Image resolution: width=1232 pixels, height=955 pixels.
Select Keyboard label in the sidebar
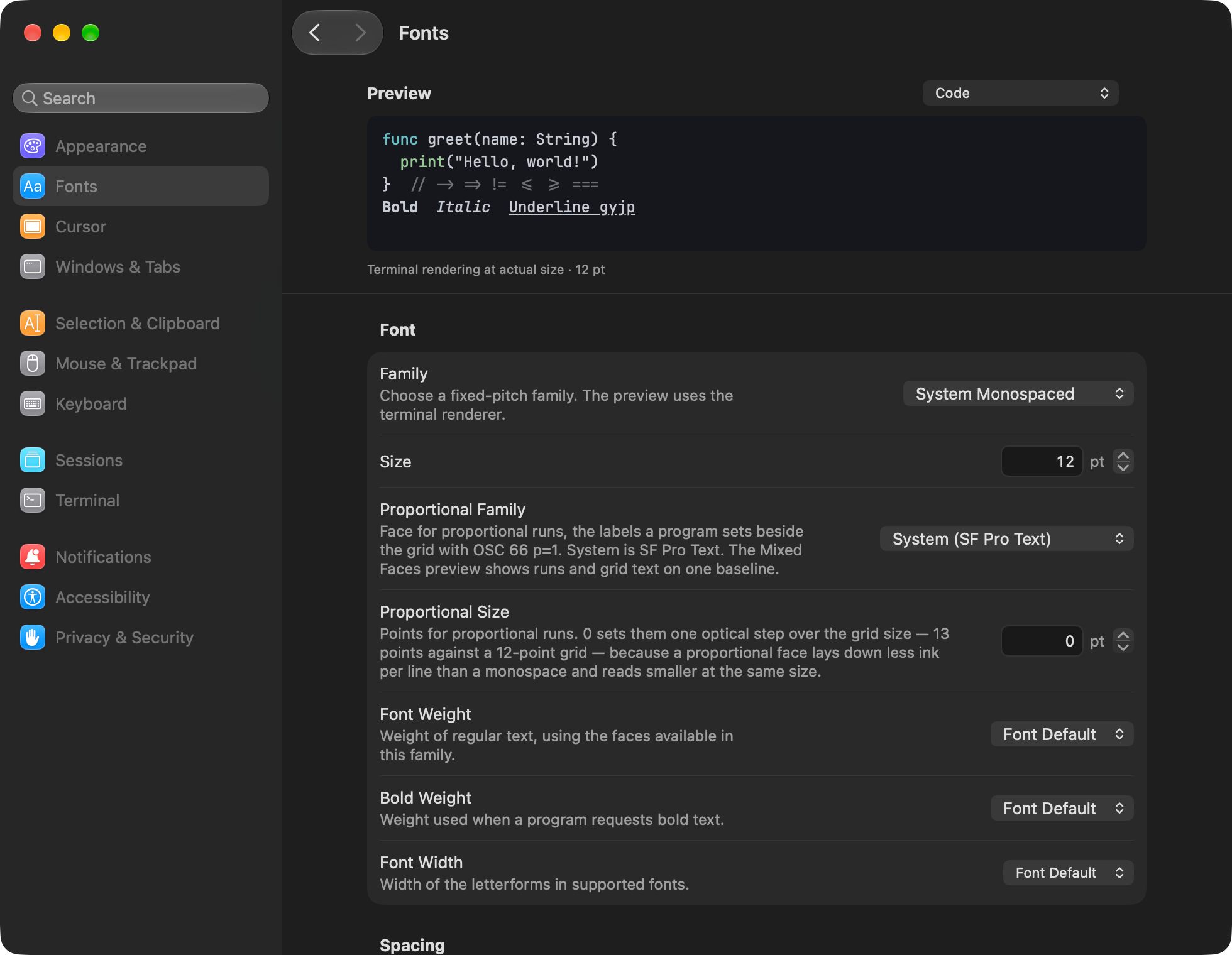click(91, 404)
